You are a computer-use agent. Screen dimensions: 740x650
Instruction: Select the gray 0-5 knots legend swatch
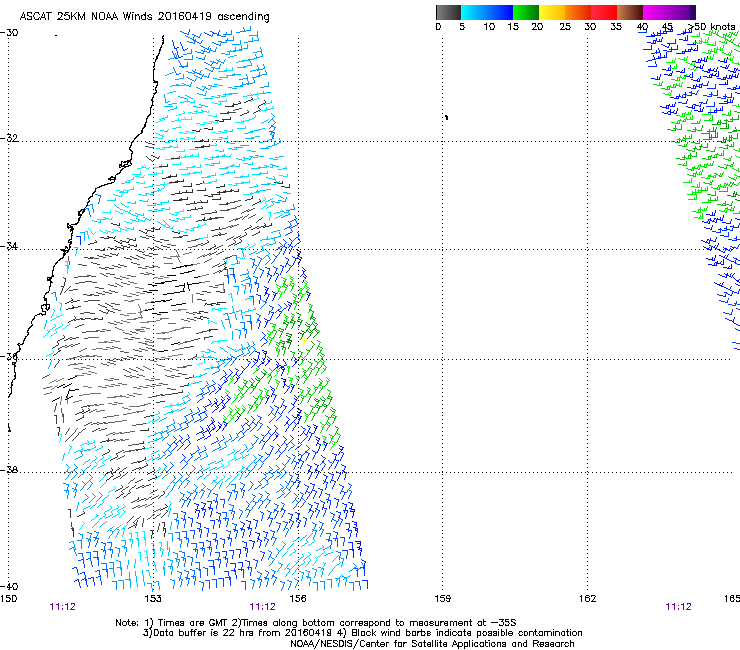(x=448, y=12)
